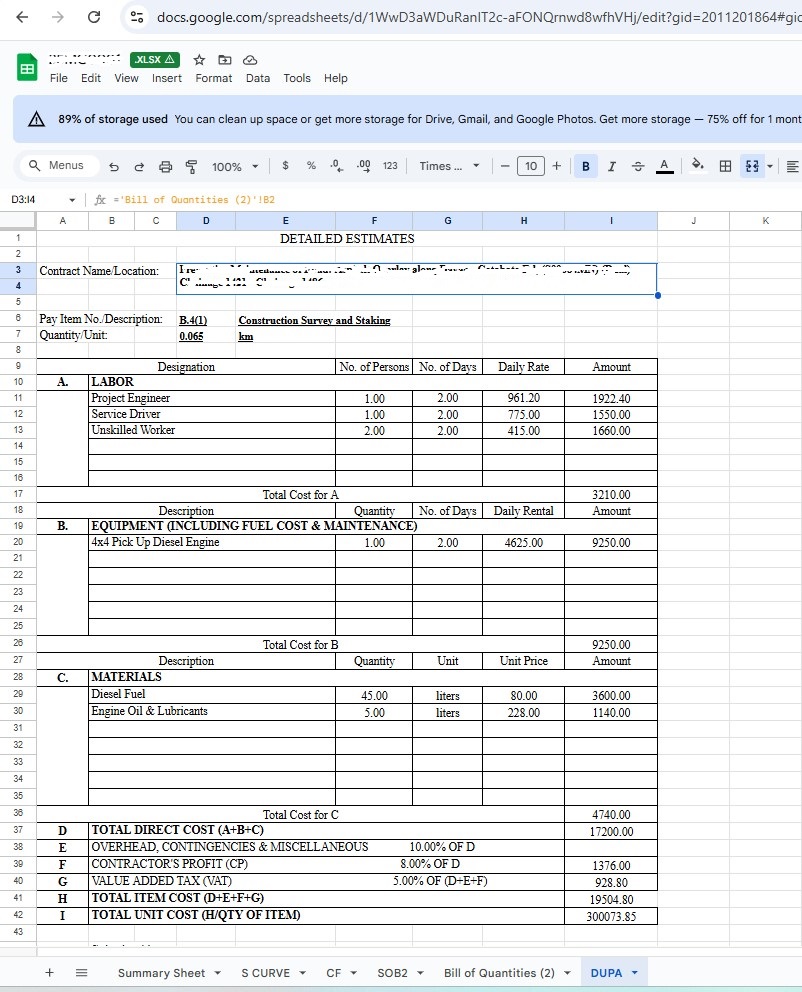Select row 20 header

[x=18, y=542]
